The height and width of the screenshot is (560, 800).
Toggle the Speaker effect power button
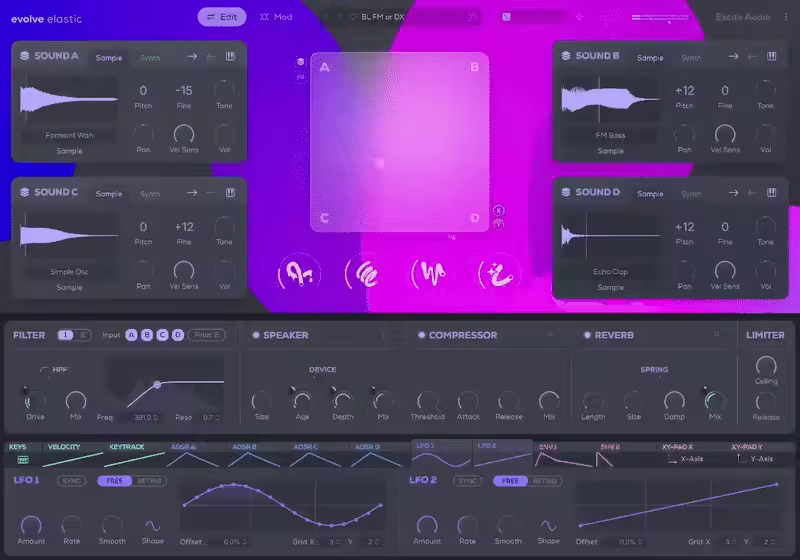click(256, 335)
